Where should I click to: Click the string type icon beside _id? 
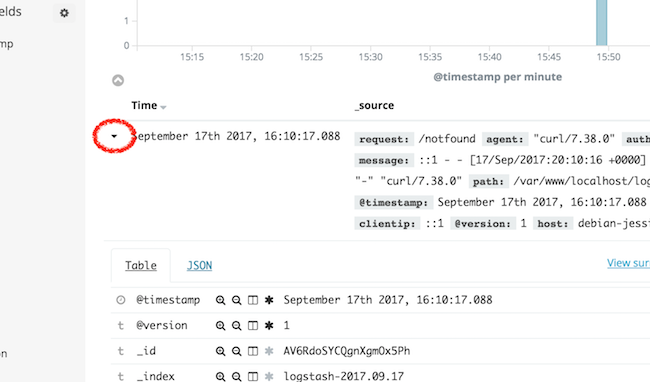(x=121, y=351)
